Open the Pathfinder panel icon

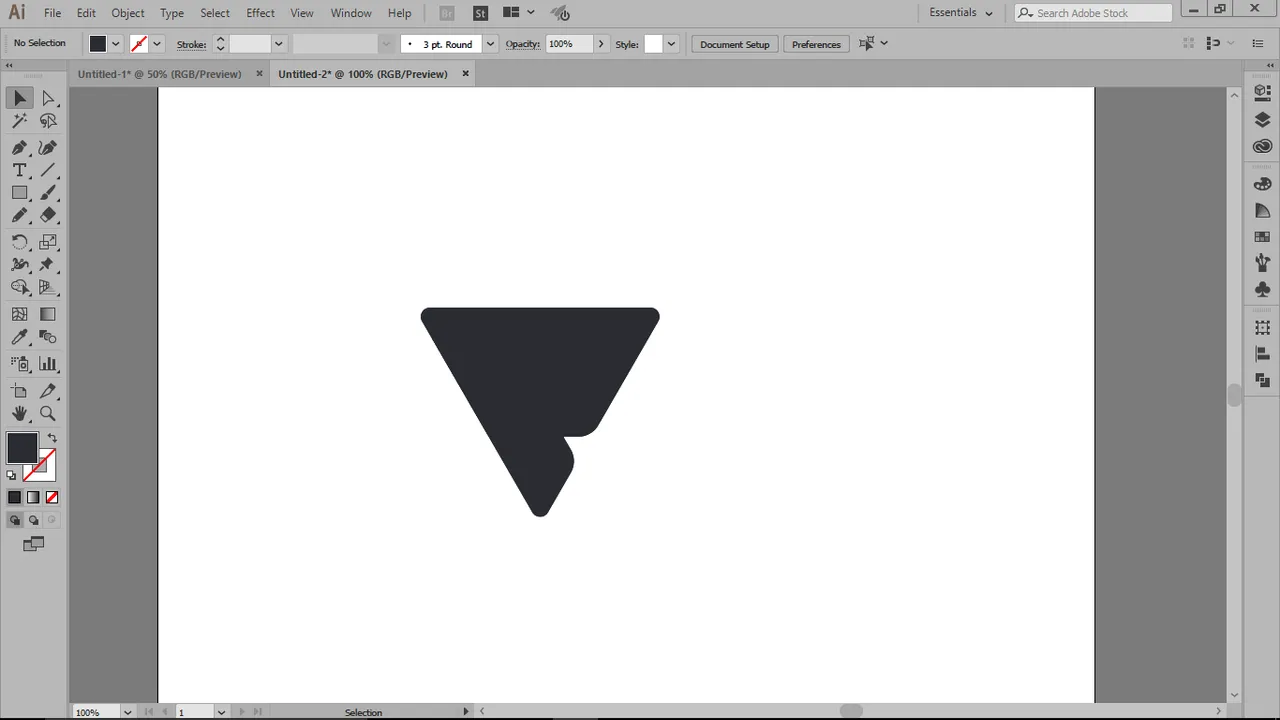point(1262,380)
